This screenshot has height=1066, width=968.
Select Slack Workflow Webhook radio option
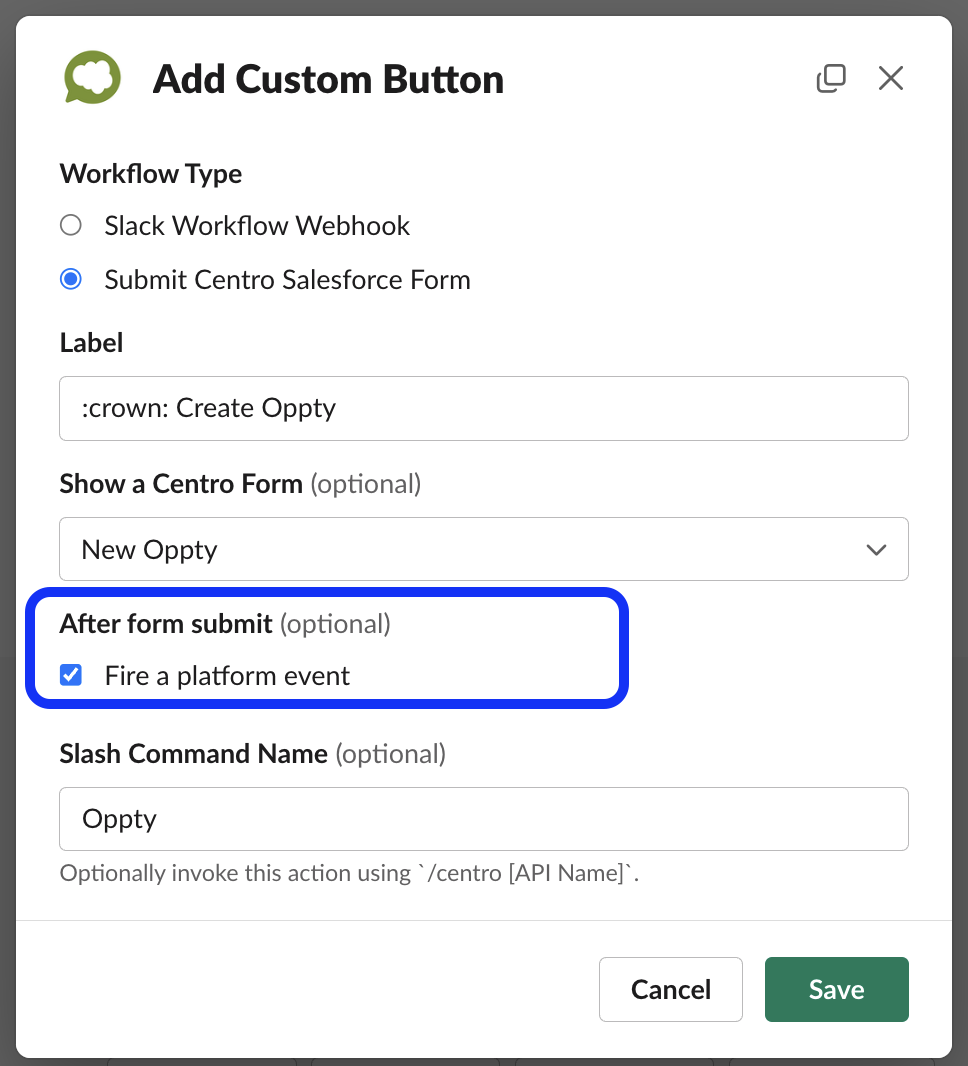[71, 225]
